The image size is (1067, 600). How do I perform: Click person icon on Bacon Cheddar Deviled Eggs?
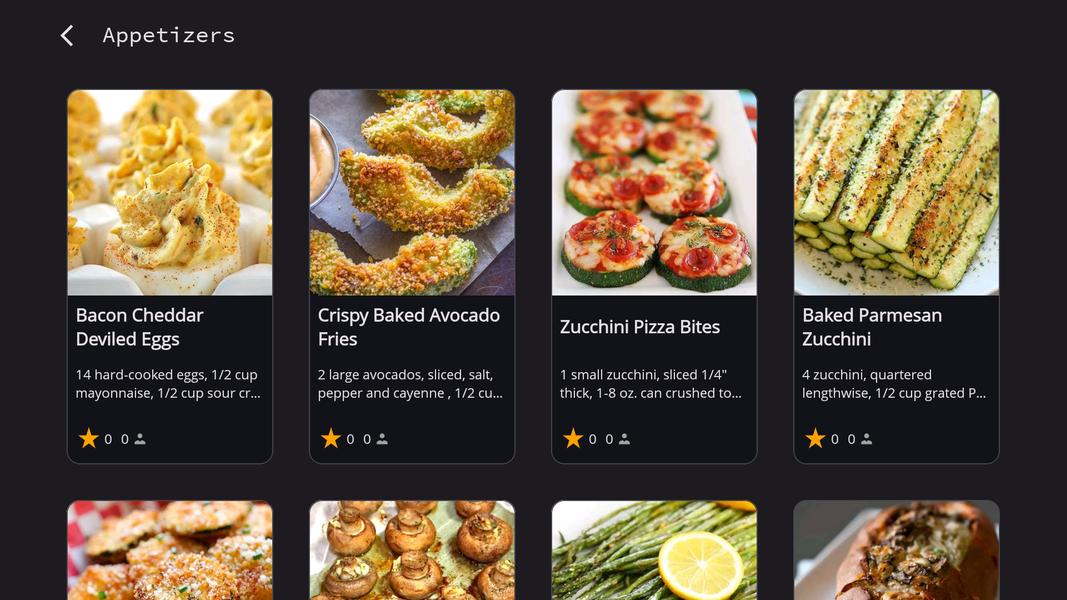coord(140,439)
